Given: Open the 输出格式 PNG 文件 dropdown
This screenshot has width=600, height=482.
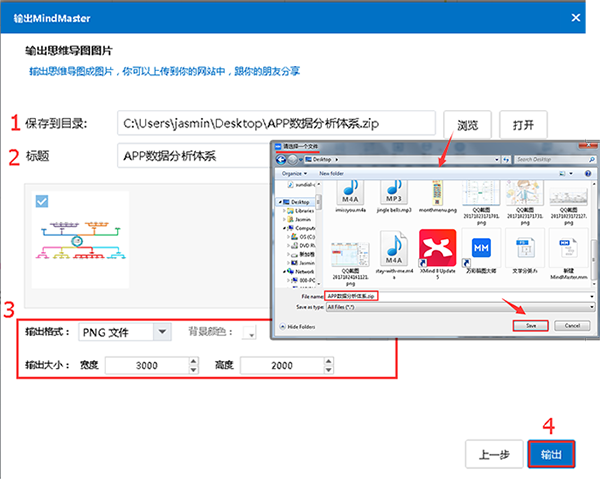Looking at the screenshot, I should [x=161, y=332].
